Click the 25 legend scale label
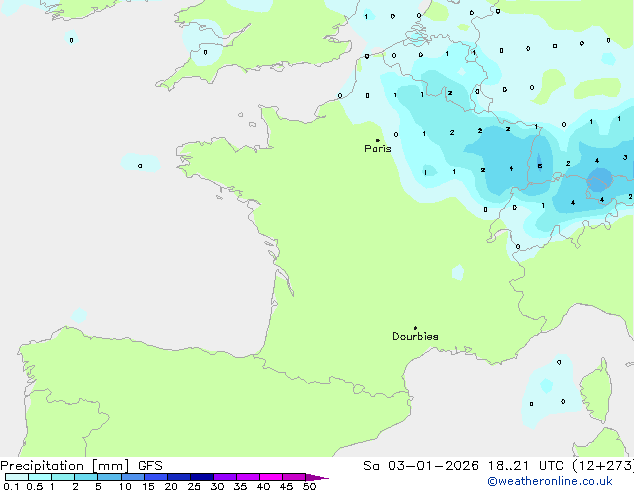The width and height of the screenshot is (634, 490). 194,486
